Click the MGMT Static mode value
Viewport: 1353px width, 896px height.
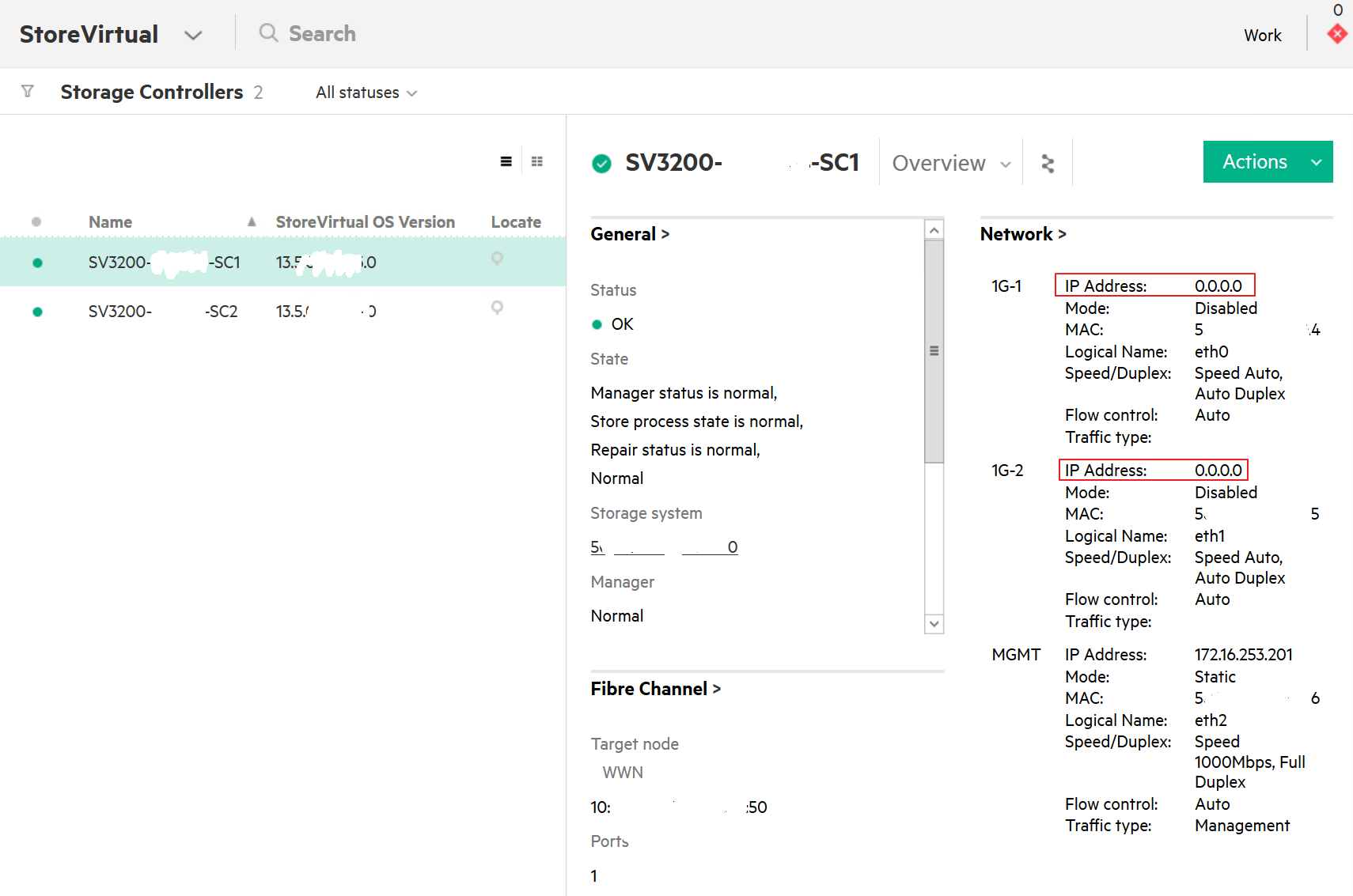click(1215, 676)
